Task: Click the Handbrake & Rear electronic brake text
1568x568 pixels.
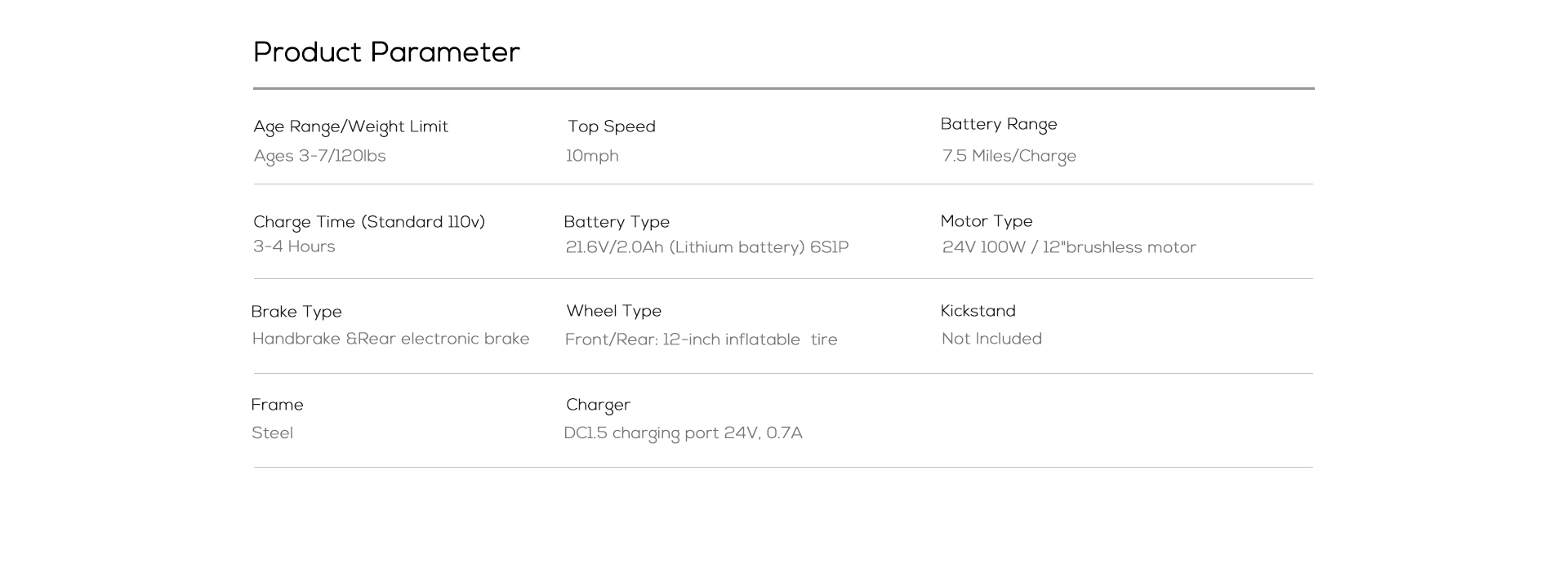Action: 390,339
